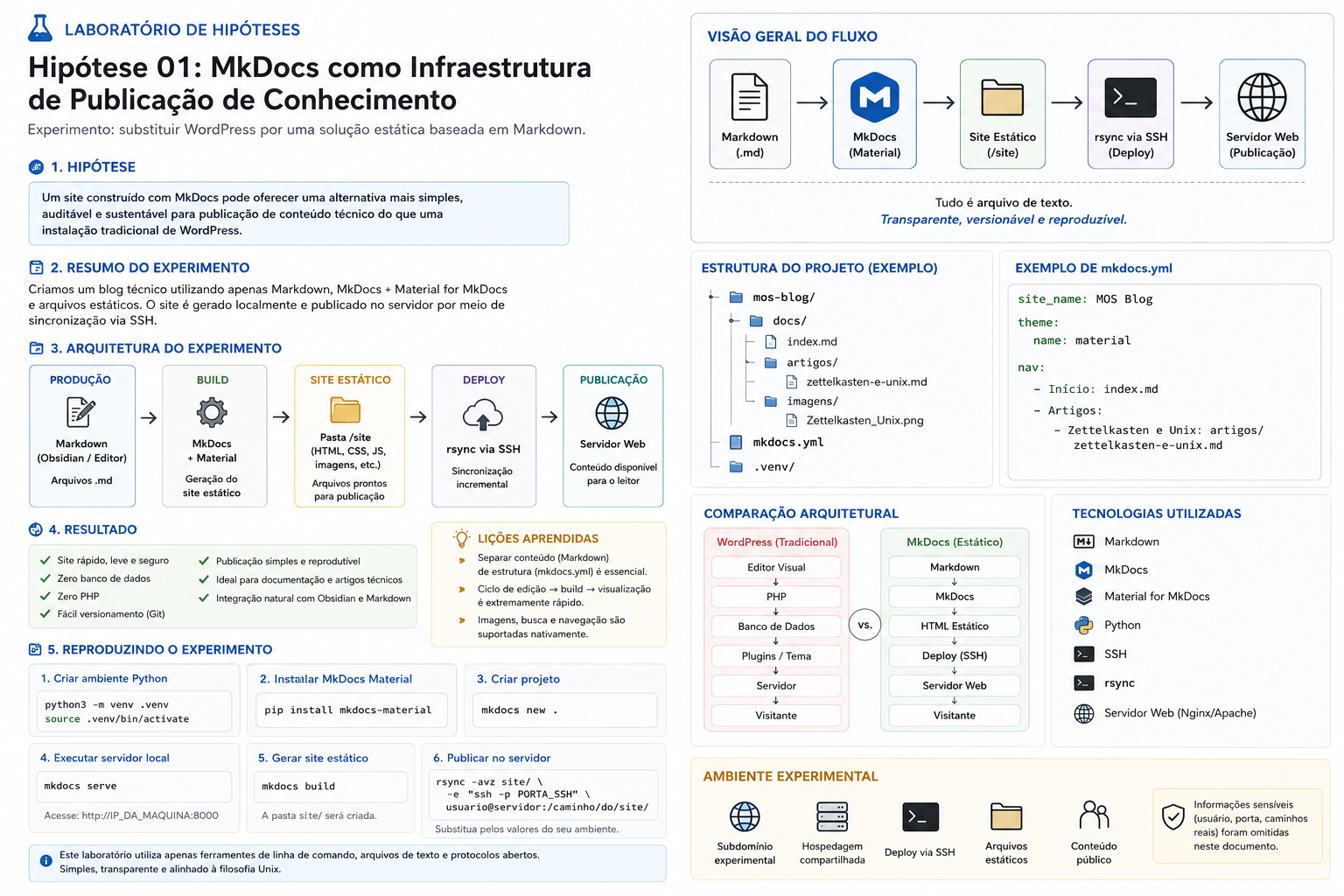Select the Arquivos estáticos folder icon
The width and height of the screenshot is (1344, 896).
[x=1006, y=815]
